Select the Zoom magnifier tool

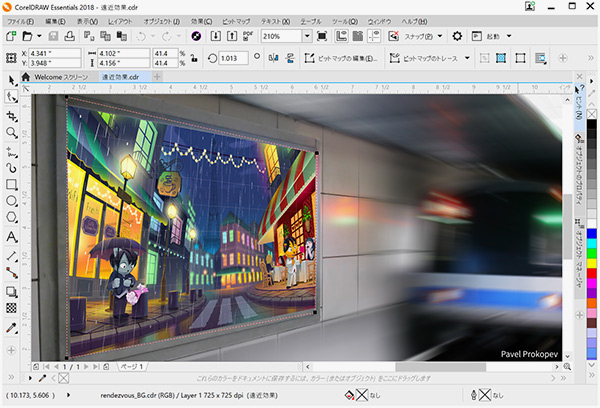coord(11,132)
